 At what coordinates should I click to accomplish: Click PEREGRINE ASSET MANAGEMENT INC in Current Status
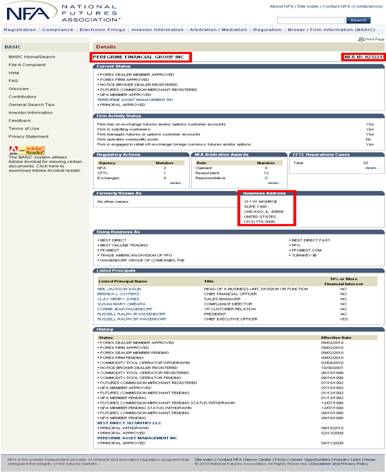(135, 100)
